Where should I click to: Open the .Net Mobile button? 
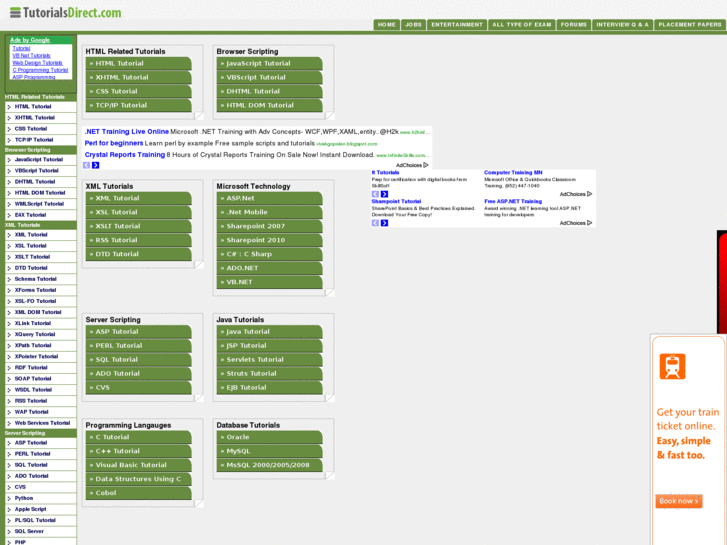click(269, 212)
